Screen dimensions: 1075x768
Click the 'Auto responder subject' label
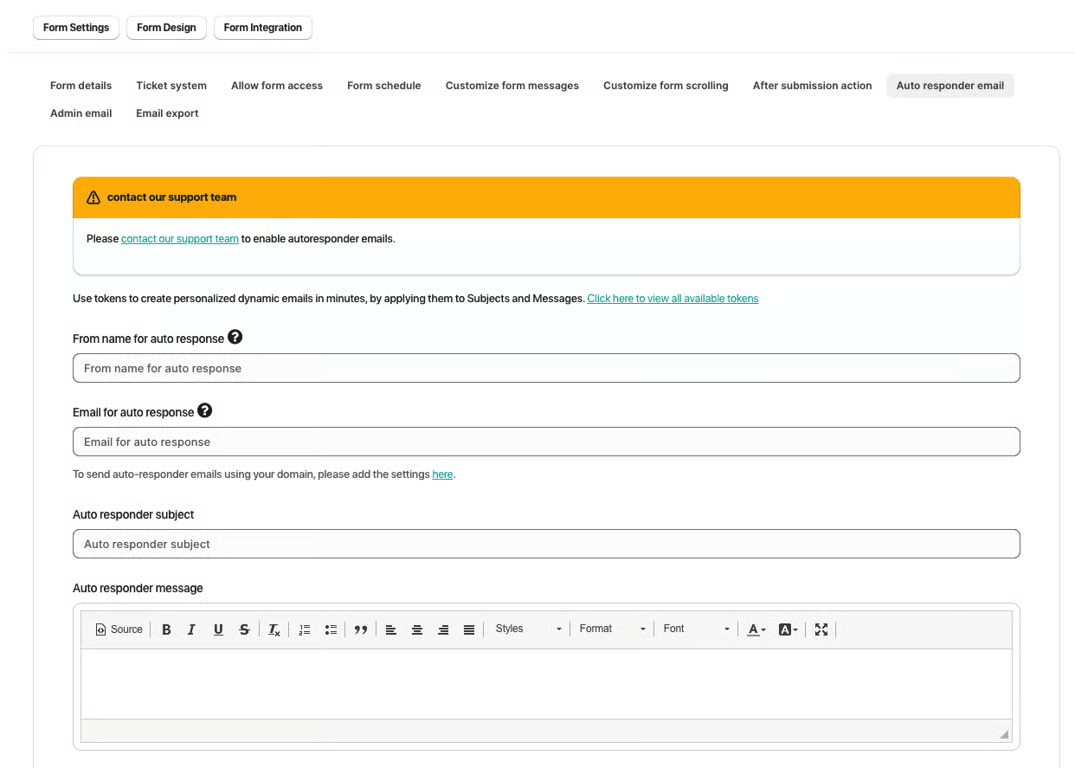coord(134,514)
